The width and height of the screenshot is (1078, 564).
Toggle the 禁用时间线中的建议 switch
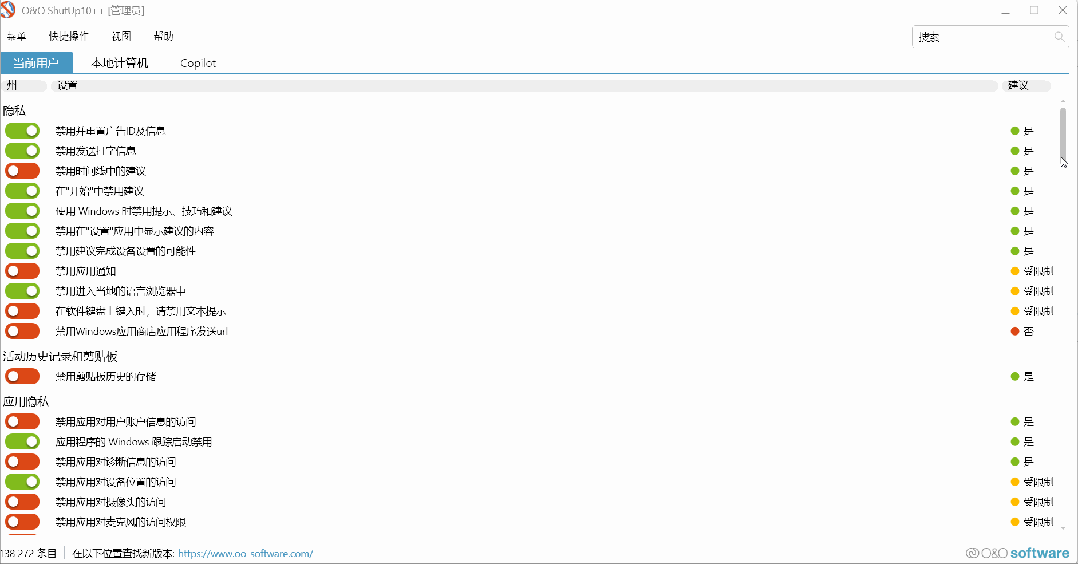click(x=23, y=171)
